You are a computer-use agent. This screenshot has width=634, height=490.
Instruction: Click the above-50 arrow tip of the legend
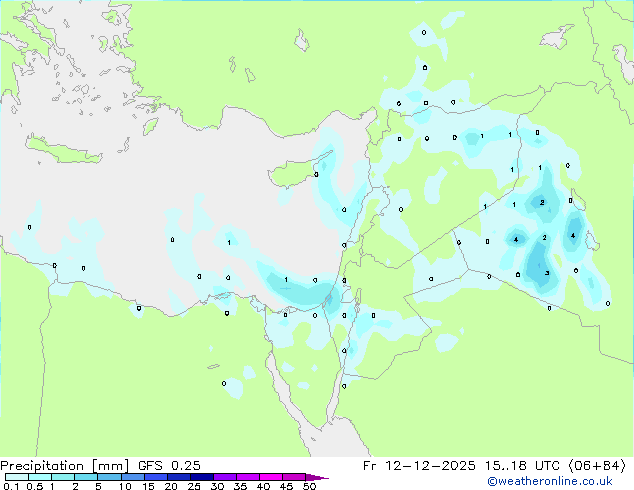317,477
